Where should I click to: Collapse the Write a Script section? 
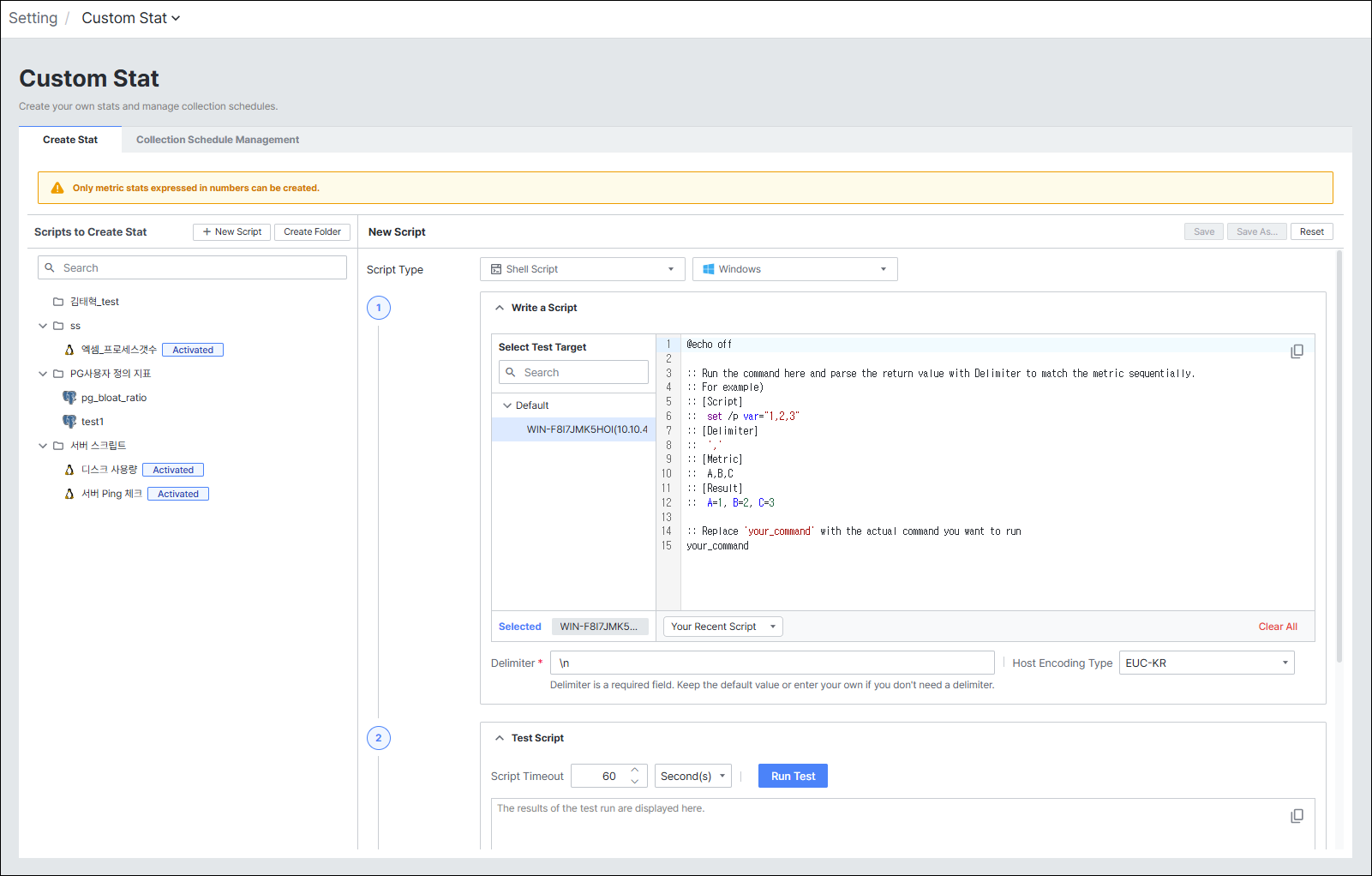[500, 308]
